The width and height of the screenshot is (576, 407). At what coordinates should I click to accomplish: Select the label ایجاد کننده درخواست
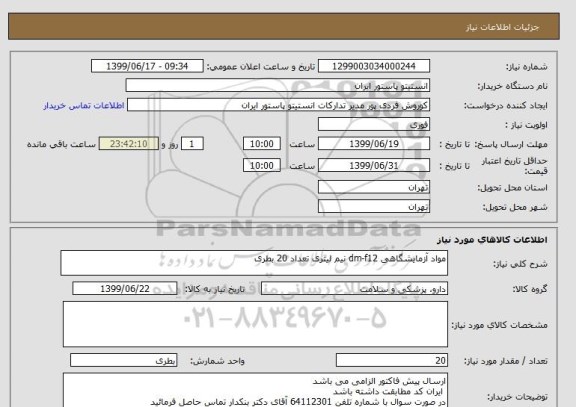tap(505, 106)
